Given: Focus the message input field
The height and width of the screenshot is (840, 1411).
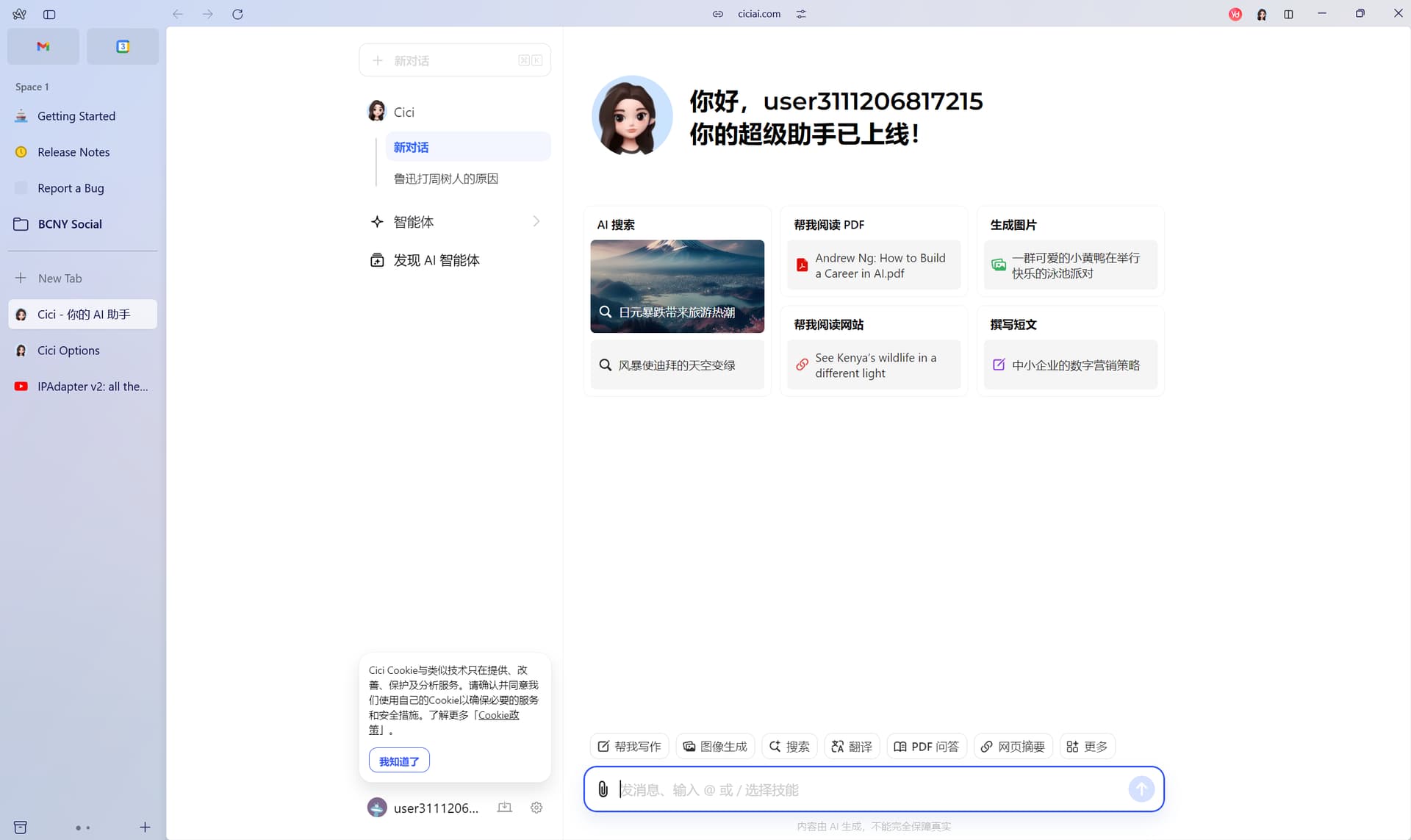Looking at the screenshot, I should point(871,789).
